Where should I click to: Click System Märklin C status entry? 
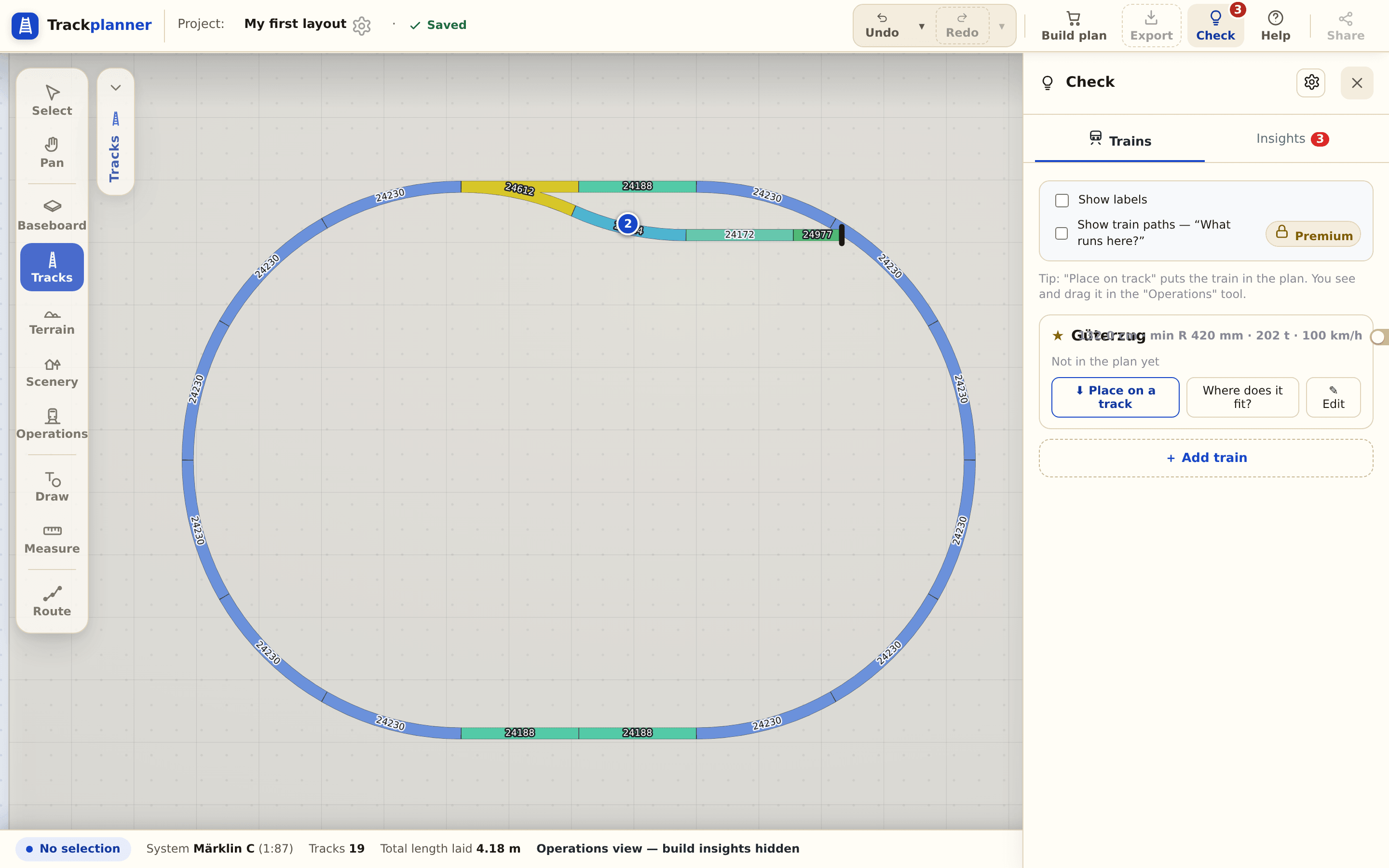tap(220, 849)
